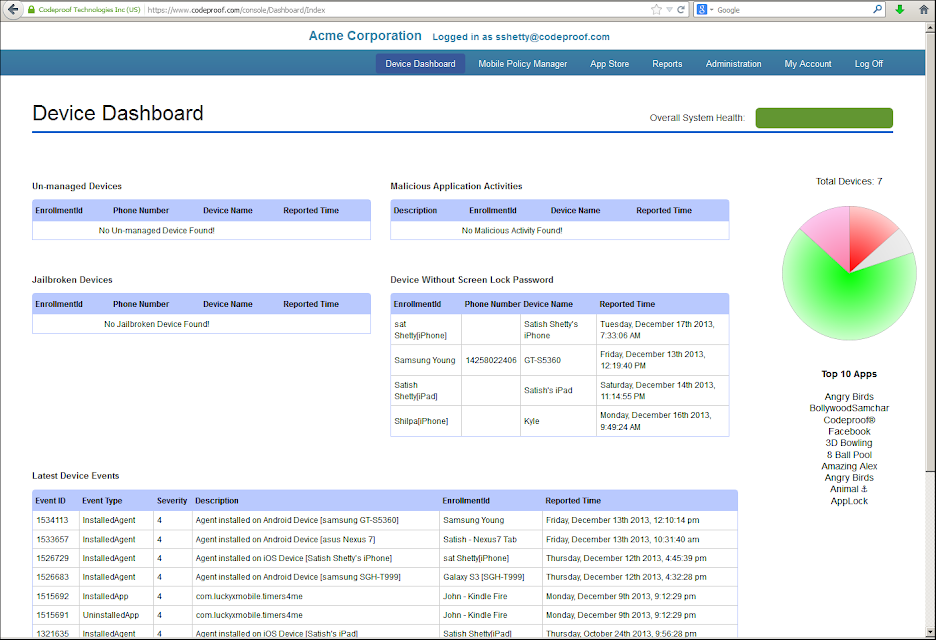Screen dimensions: 936x640
Task: Click the 'Satish's iPad' device name
Action: click(x=548, y=390)
